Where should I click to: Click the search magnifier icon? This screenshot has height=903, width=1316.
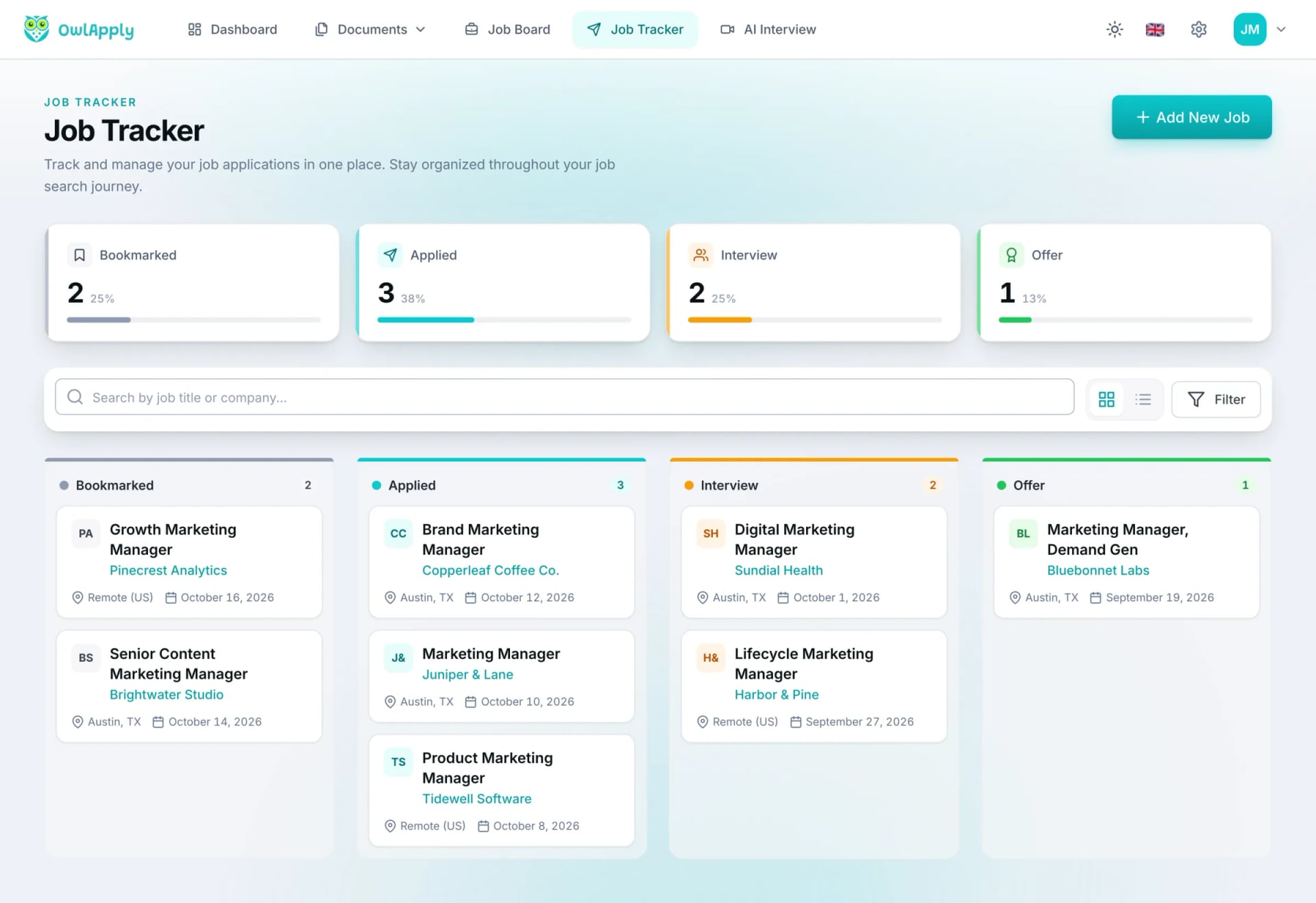click(x=75, y=397)
